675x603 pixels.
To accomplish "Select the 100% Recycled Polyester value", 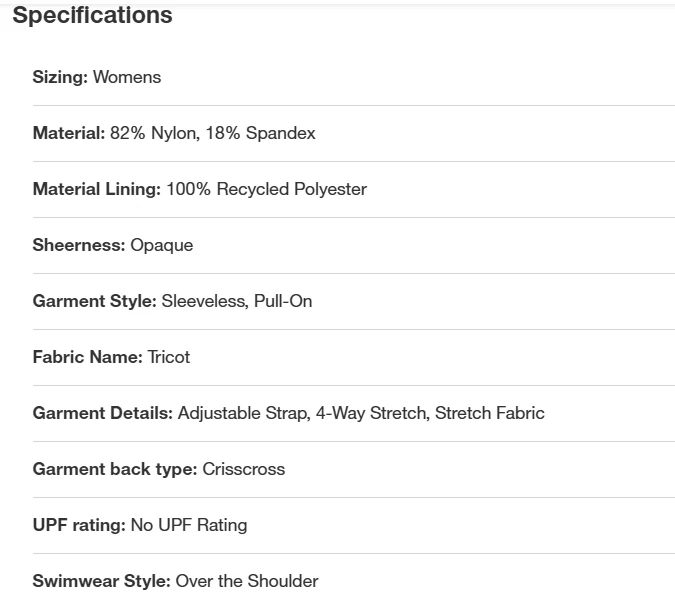I will [x=266, y=189].
